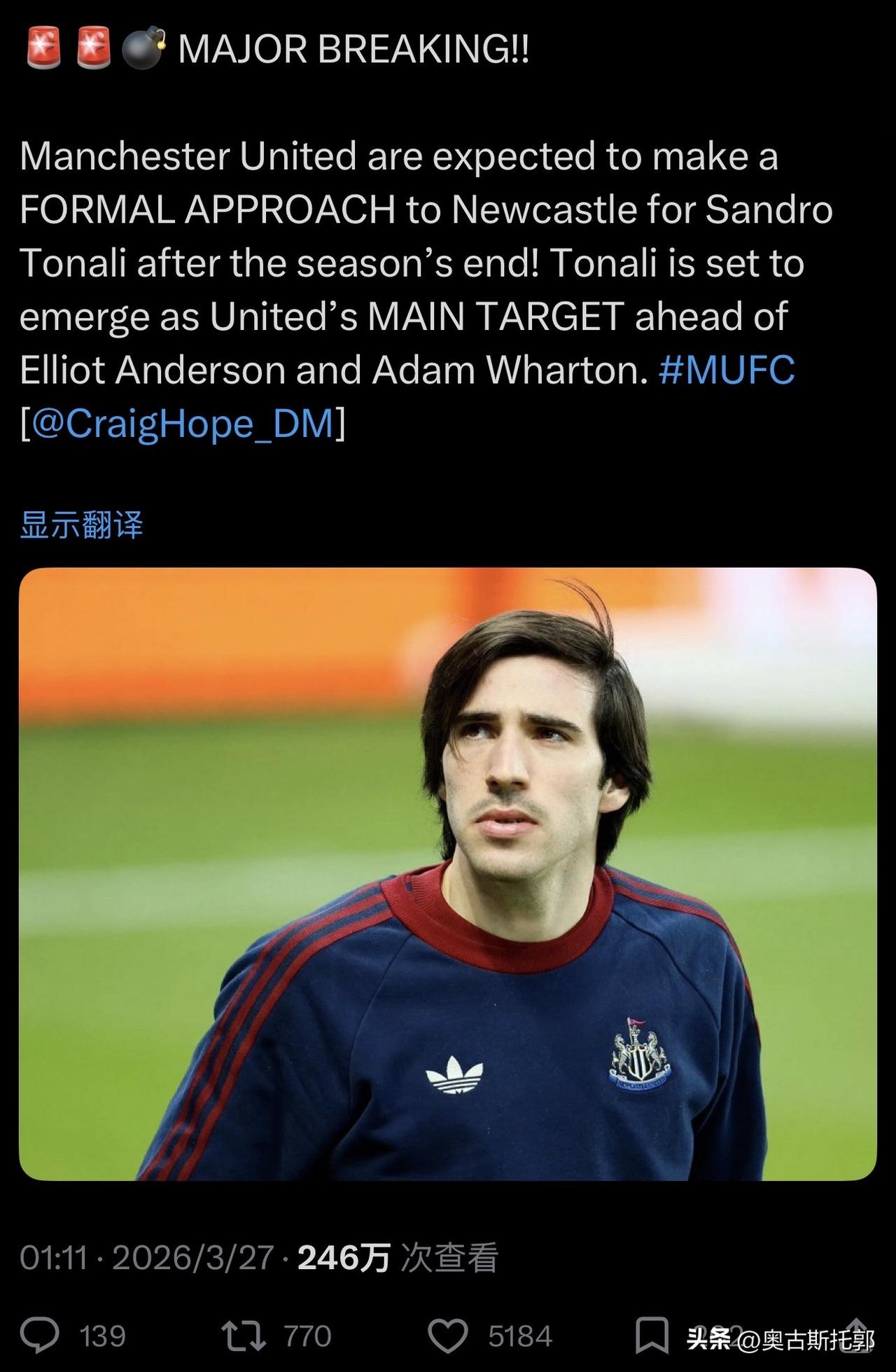The image size is (896, 1372).
Task: Click the 头条@奥古斯托郭 watermark
Action: [x=780, y=1339]
